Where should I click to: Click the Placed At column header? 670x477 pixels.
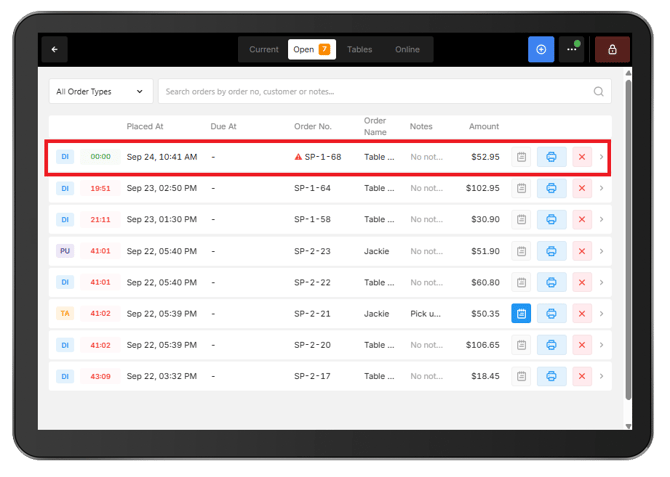click(x=145, y=127)
